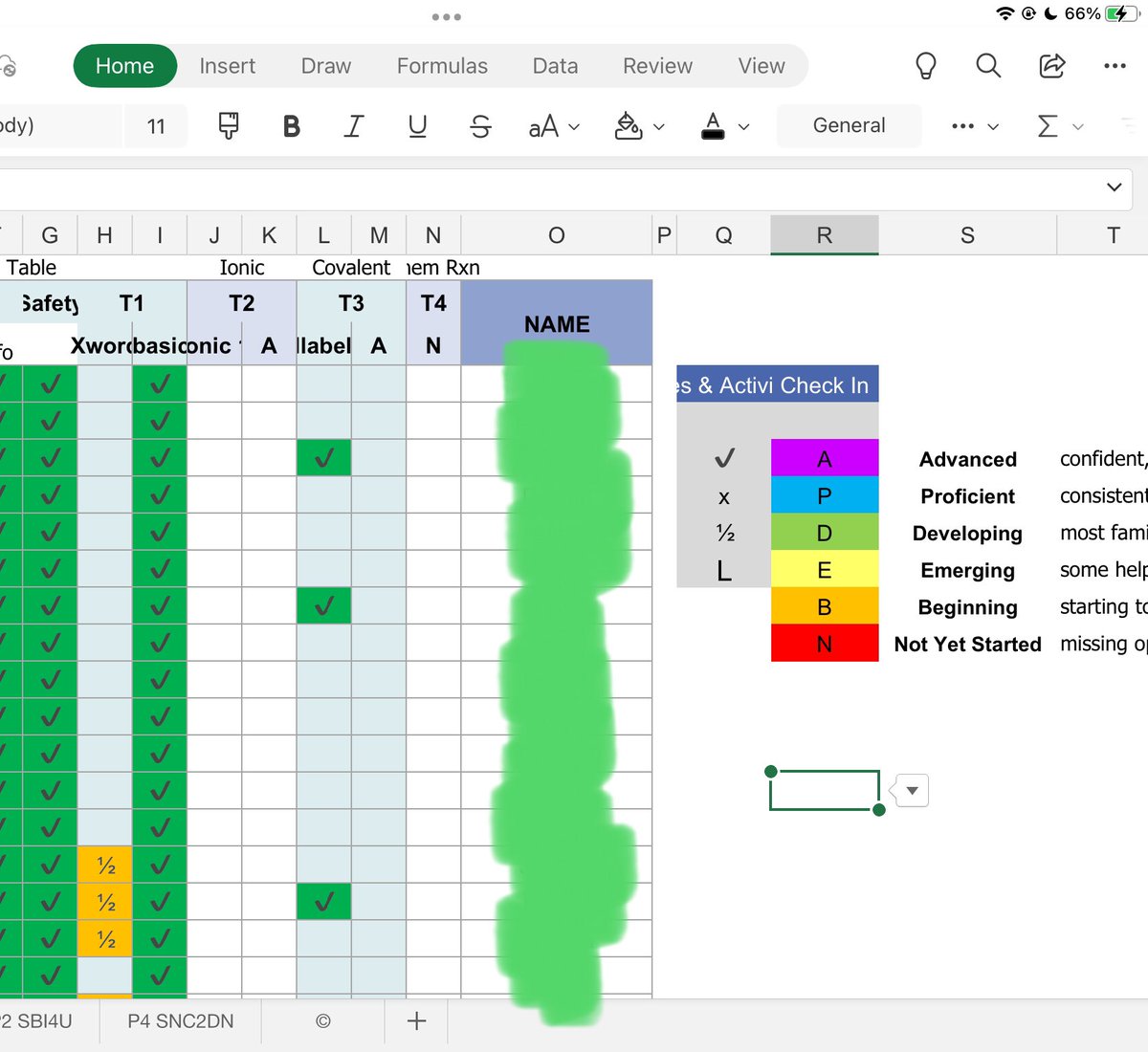Switch to the Data tab
Image resolution: width=1148 pixels, height=1052 pixels.
point(555,66)
